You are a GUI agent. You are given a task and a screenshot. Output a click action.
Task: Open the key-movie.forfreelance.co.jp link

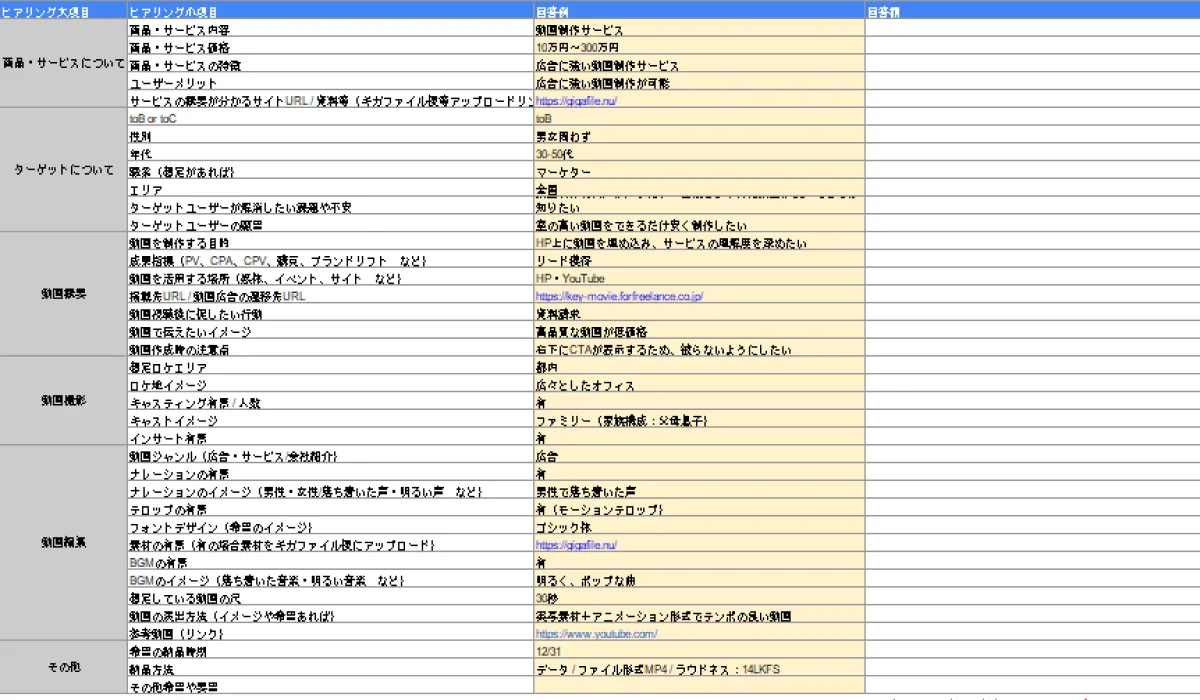(x=620, y=296)
